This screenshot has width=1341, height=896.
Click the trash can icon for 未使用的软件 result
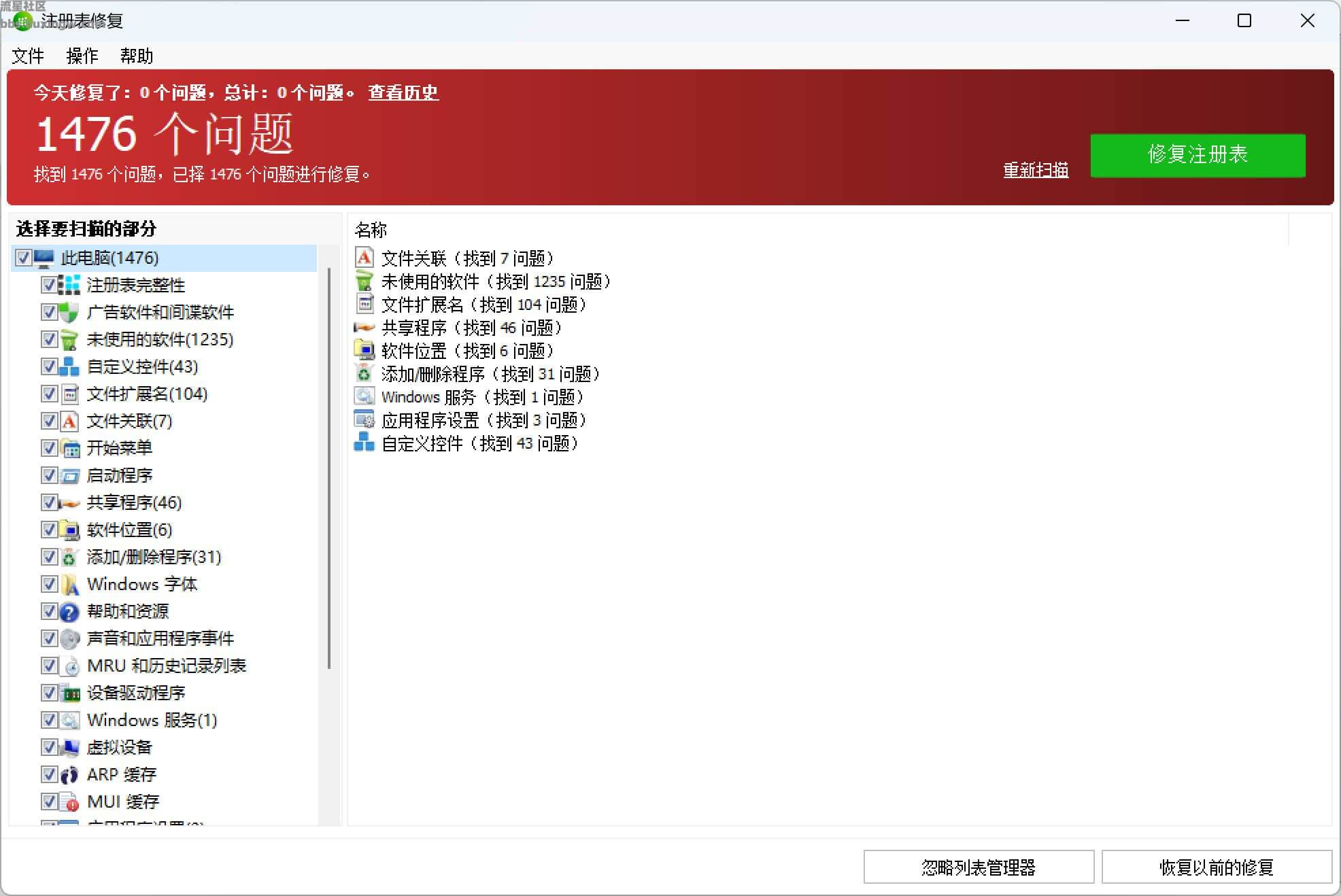pos(364,281)
